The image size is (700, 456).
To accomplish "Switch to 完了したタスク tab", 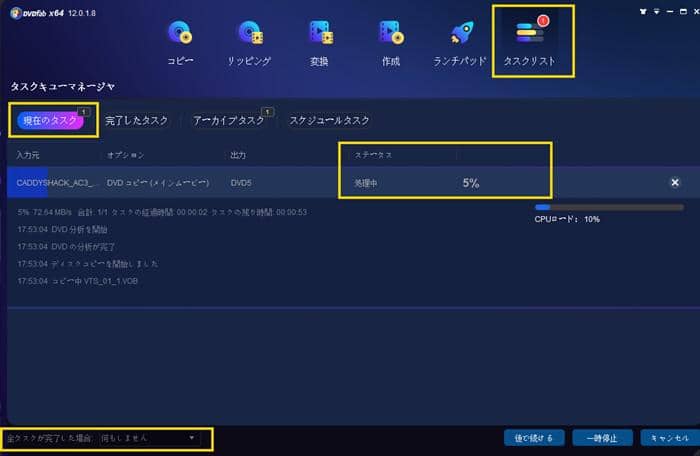I will (x=137, y=120).
